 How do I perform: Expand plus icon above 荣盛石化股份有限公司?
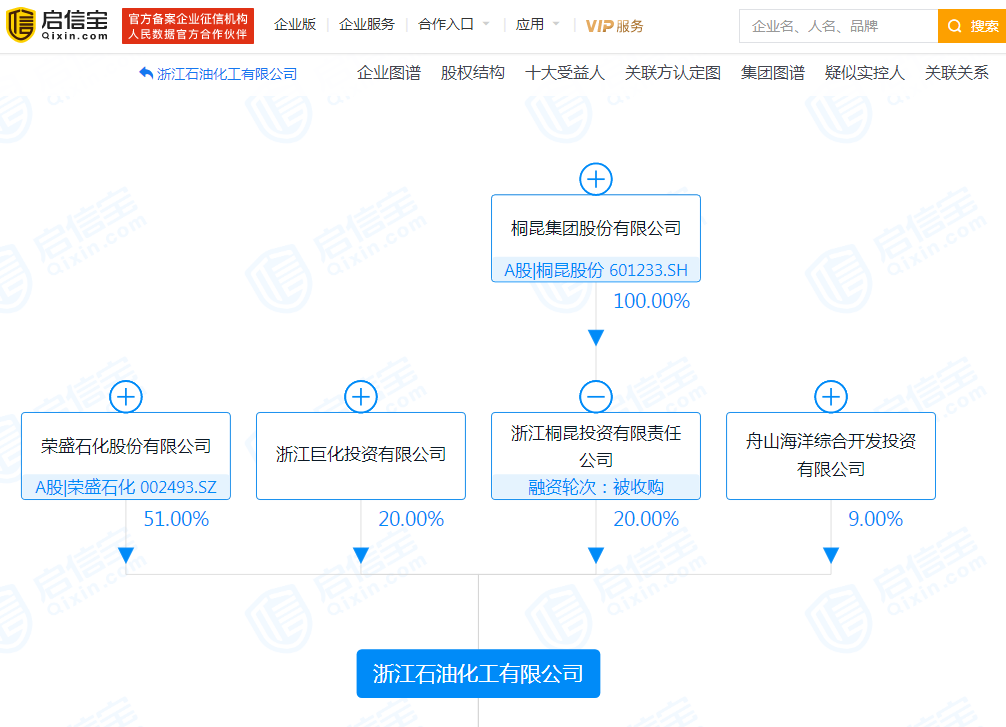pos(126,397)
